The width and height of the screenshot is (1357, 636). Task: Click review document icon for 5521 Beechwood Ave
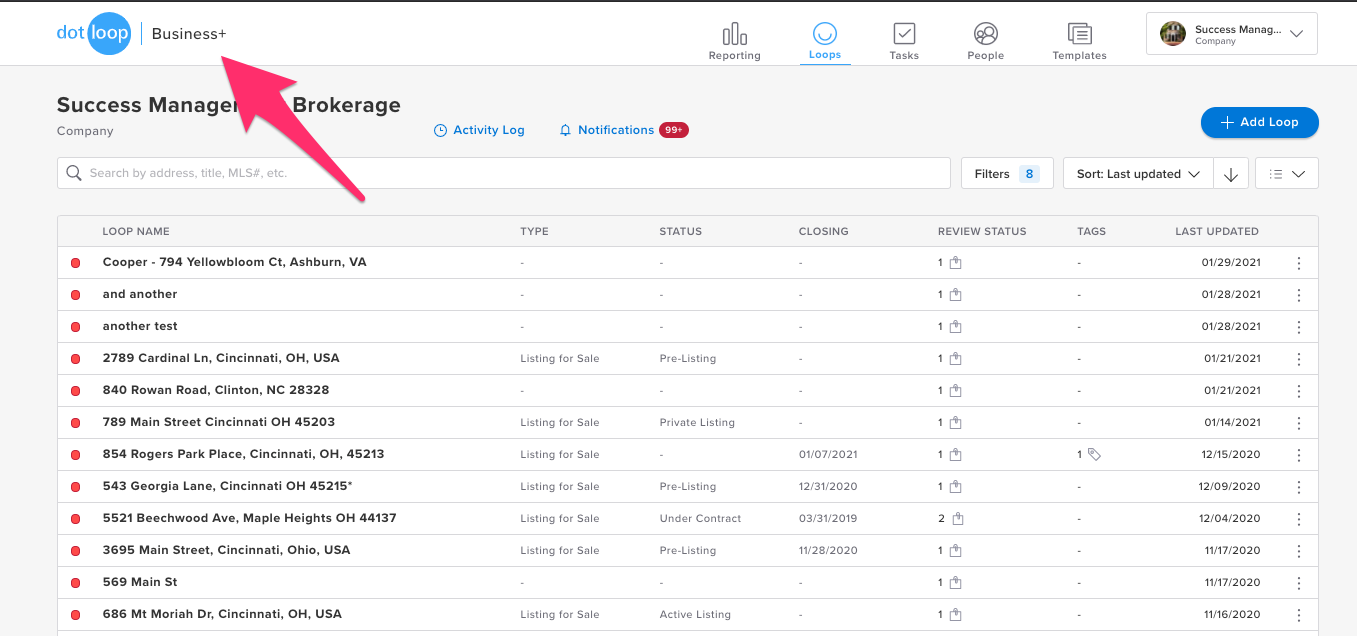tap(958, 518)
